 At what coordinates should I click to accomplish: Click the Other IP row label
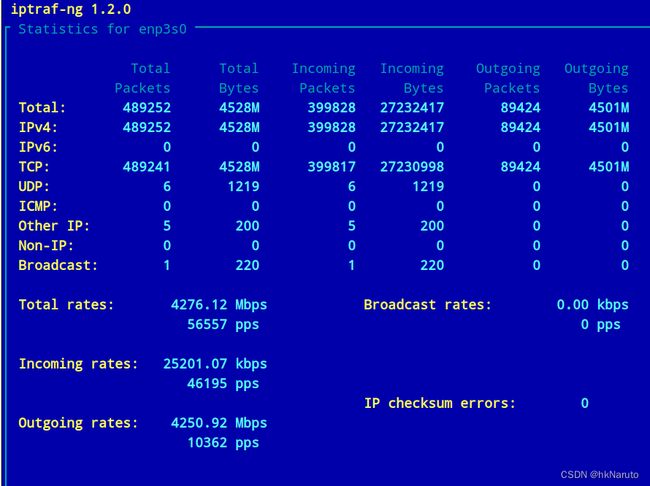tap(54, 226)
